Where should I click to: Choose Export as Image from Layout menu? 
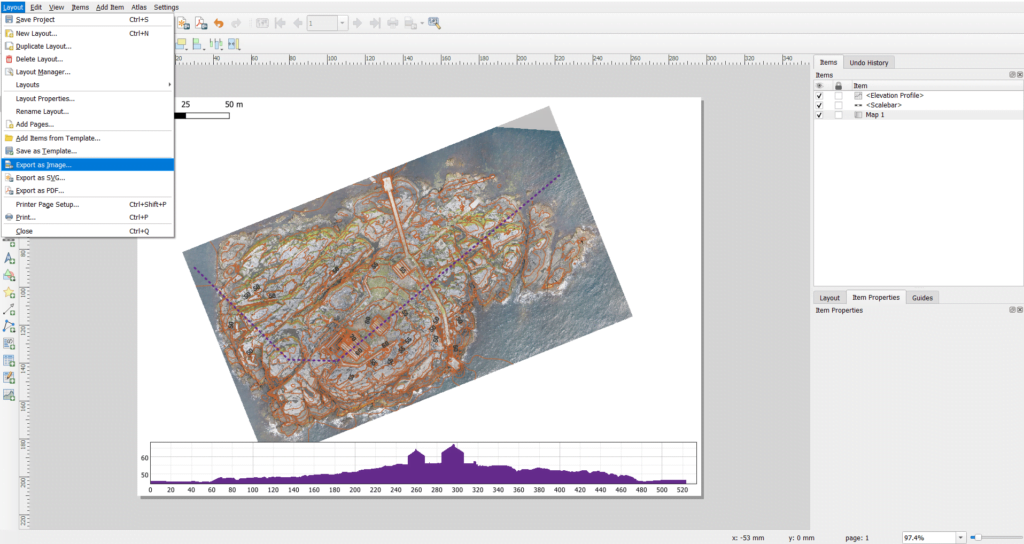click(x=44, y=165)
